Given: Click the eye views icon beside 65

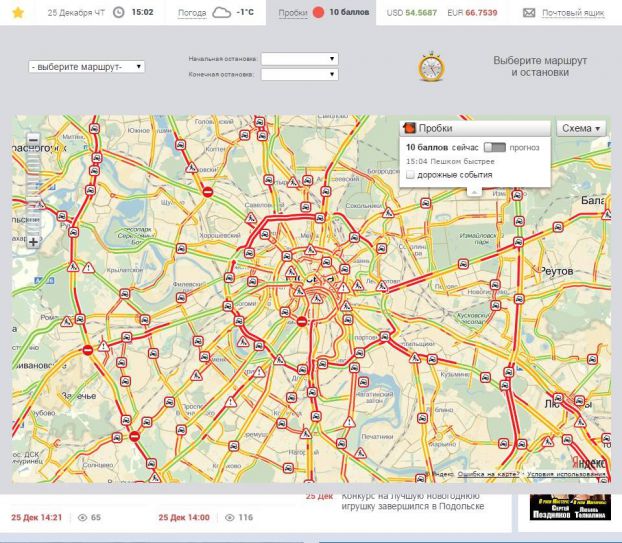Looking at the screenshot, I should pos(82,517).
